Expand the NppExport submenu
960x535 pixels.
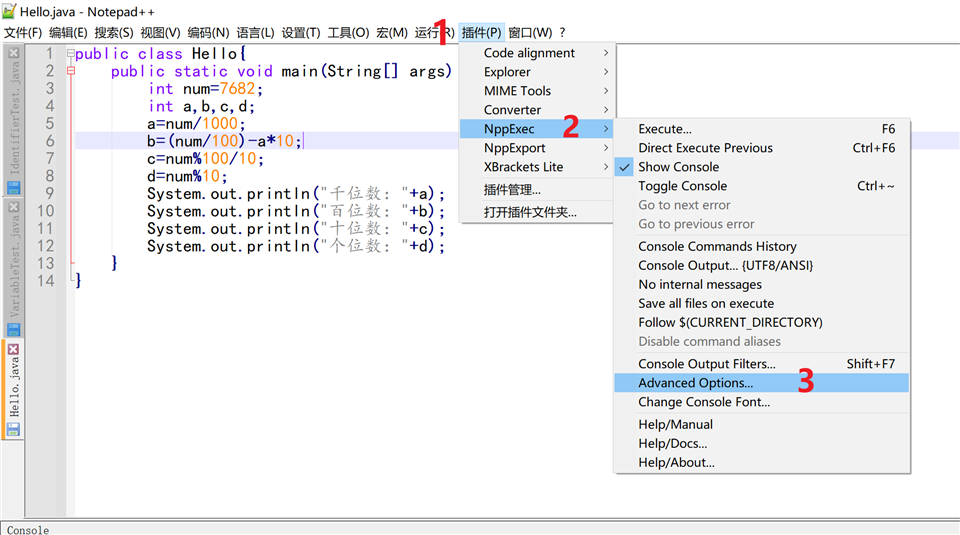point(537,148)
